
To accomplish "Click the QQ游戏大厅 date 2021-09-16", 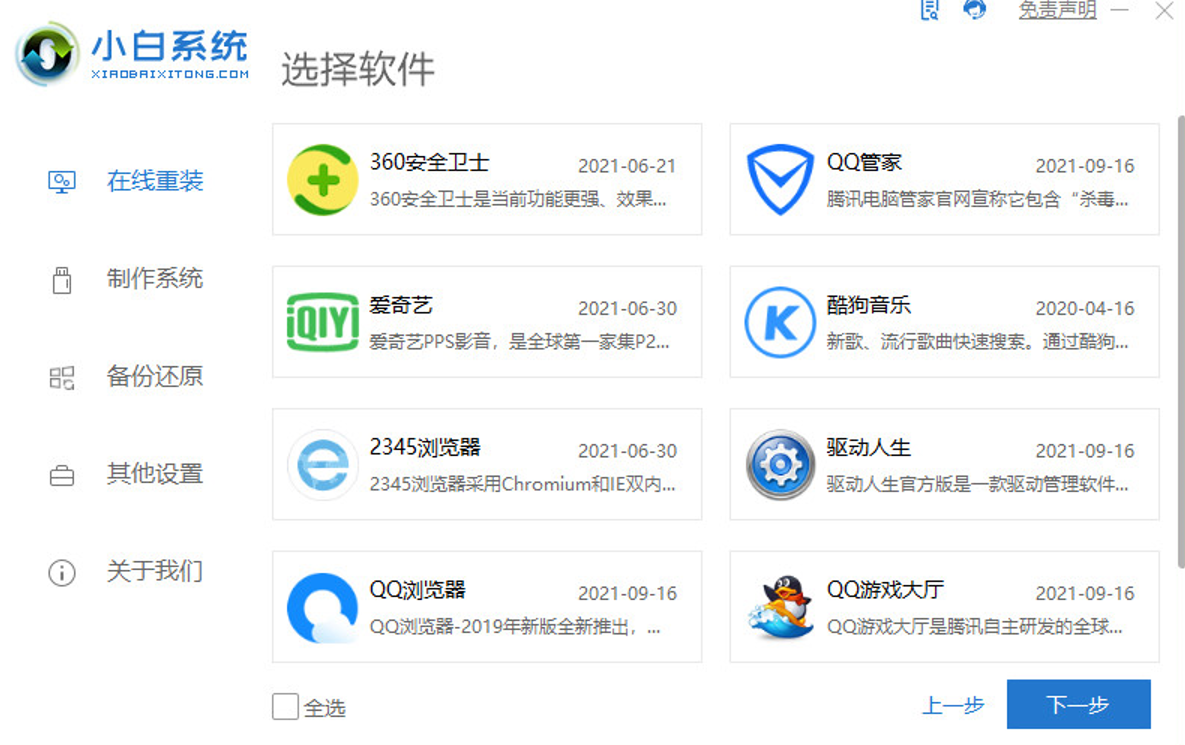I will point(1084,594).
